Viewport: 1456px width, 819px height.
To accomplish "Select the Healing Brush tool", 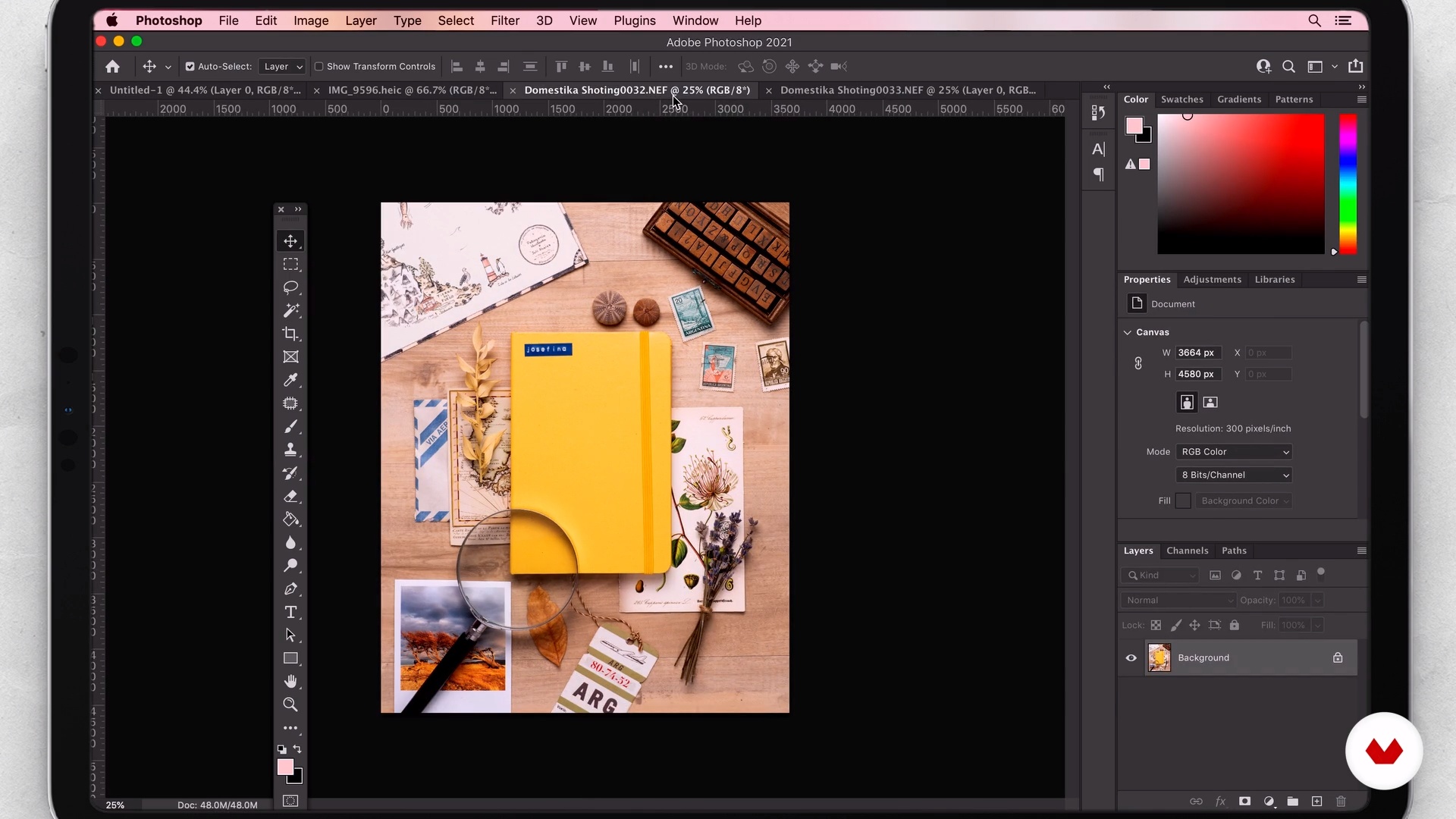I will point(290,403).
